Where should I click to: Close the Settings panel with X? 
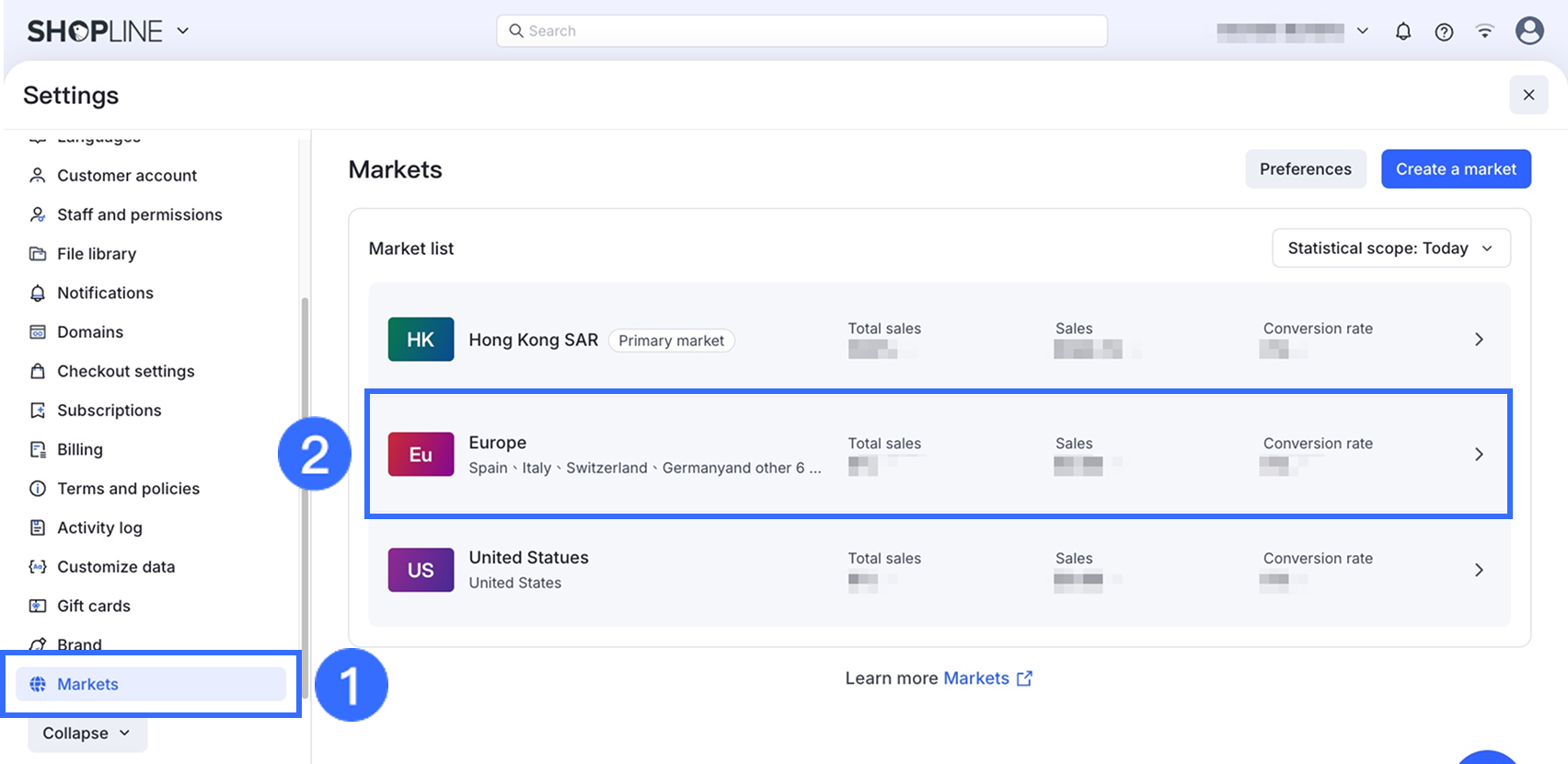(x=1528, y=95)
